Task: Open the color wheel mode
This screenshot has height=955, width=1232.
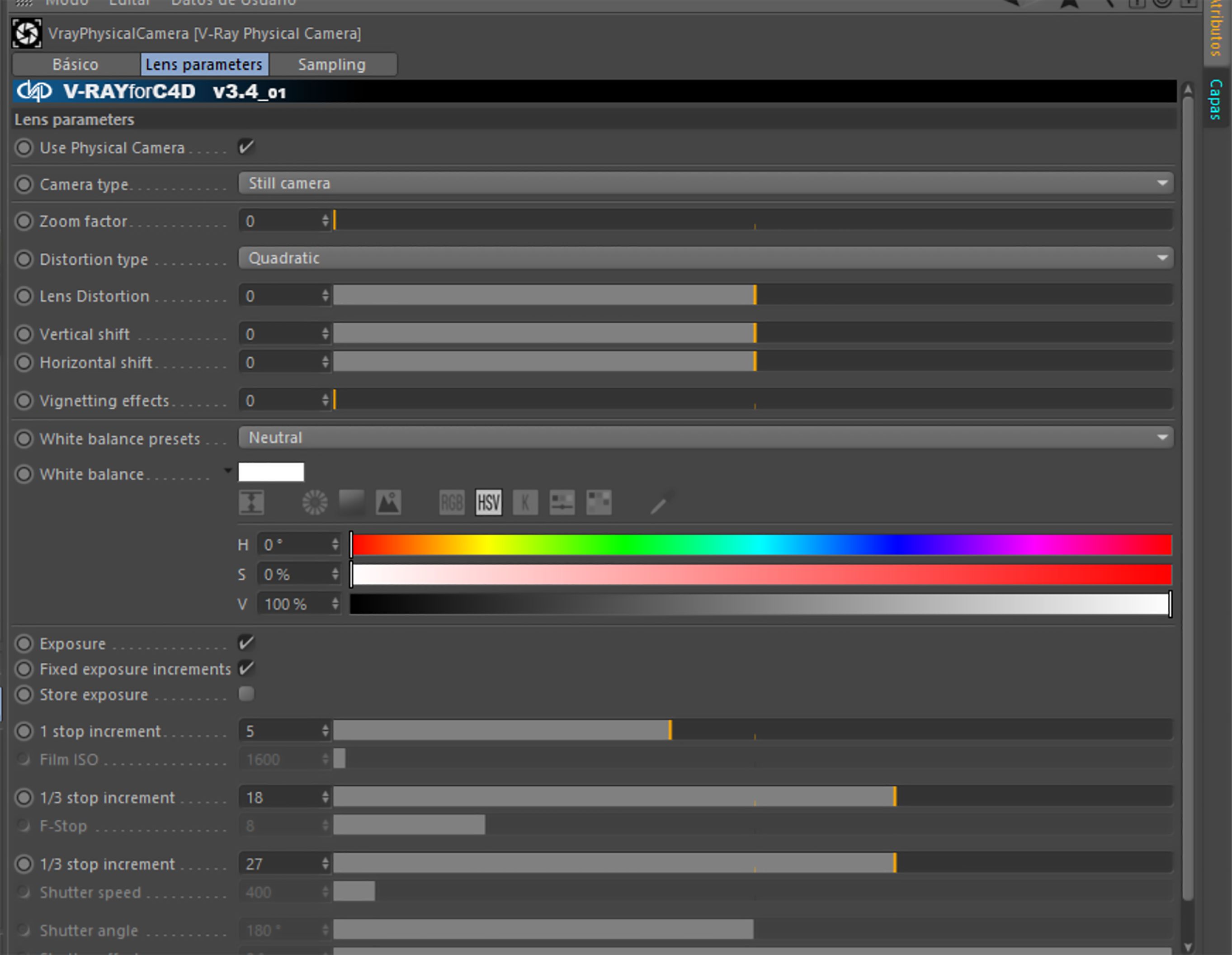Action: 314,502
